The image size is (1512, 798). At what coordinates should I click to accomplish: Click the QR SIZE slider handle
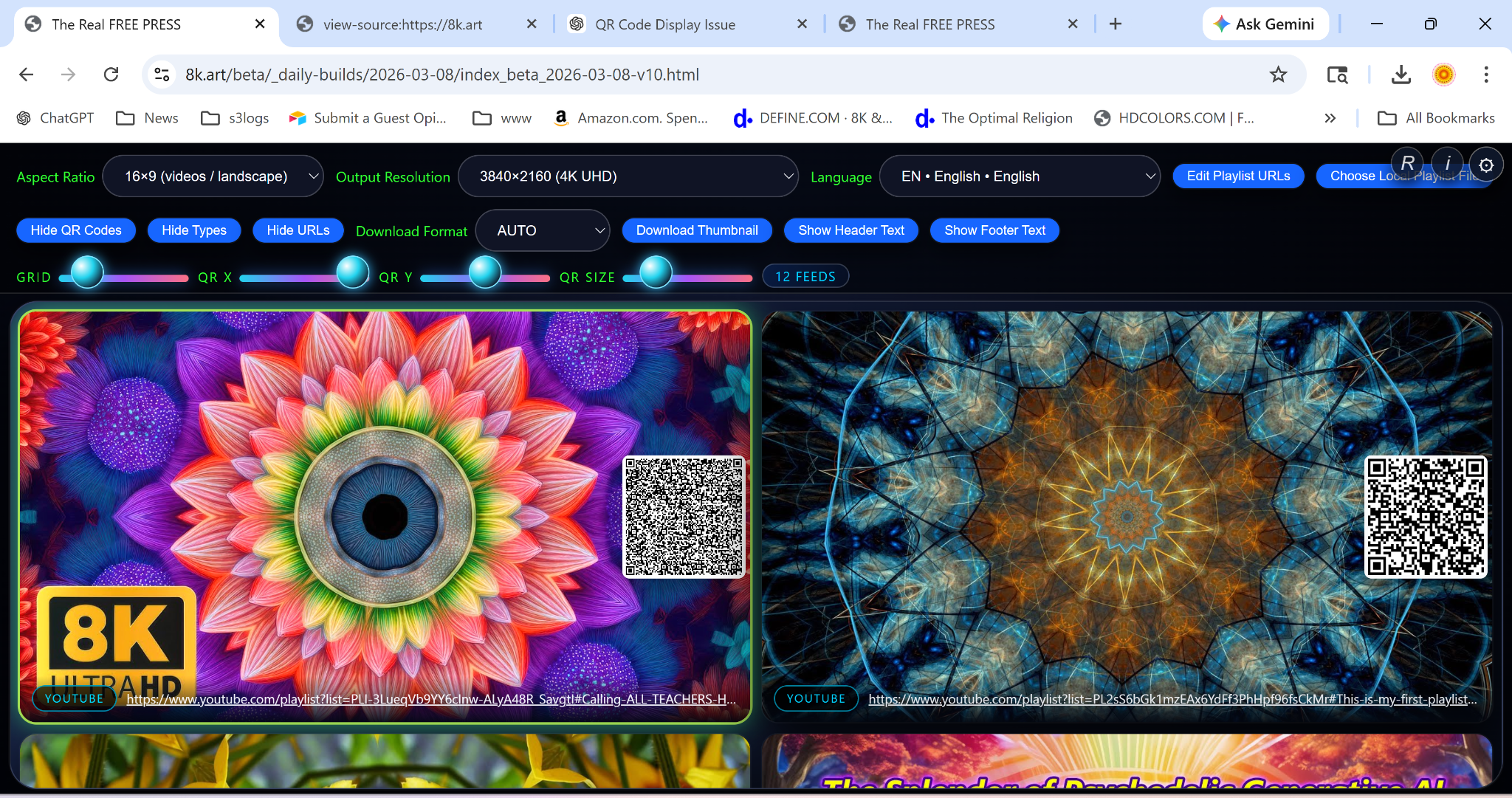656,272
